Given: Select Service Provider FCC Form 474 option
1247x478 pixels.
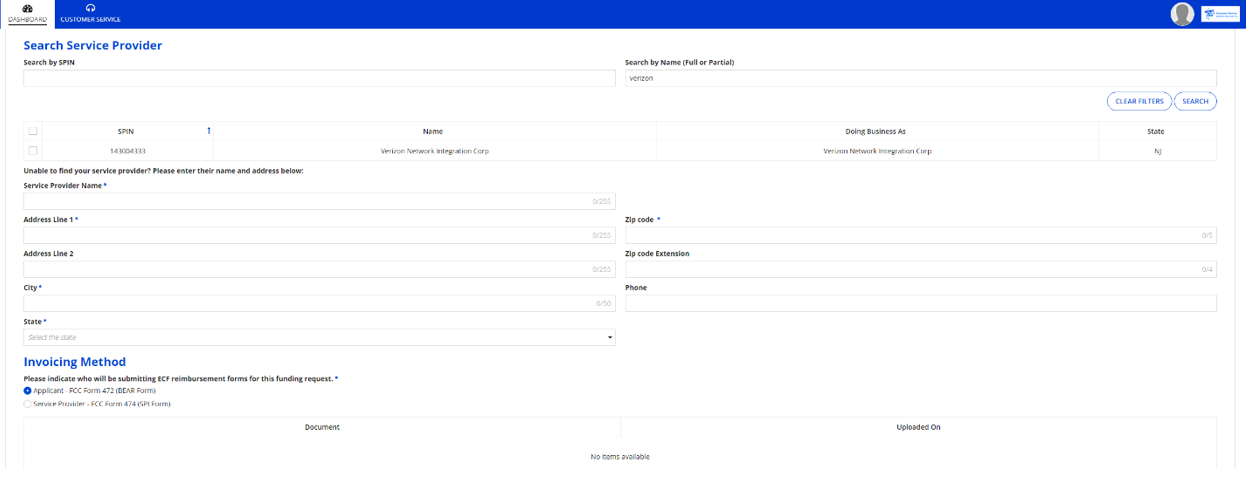Looking at the screenshot, I should click(28, 404).
